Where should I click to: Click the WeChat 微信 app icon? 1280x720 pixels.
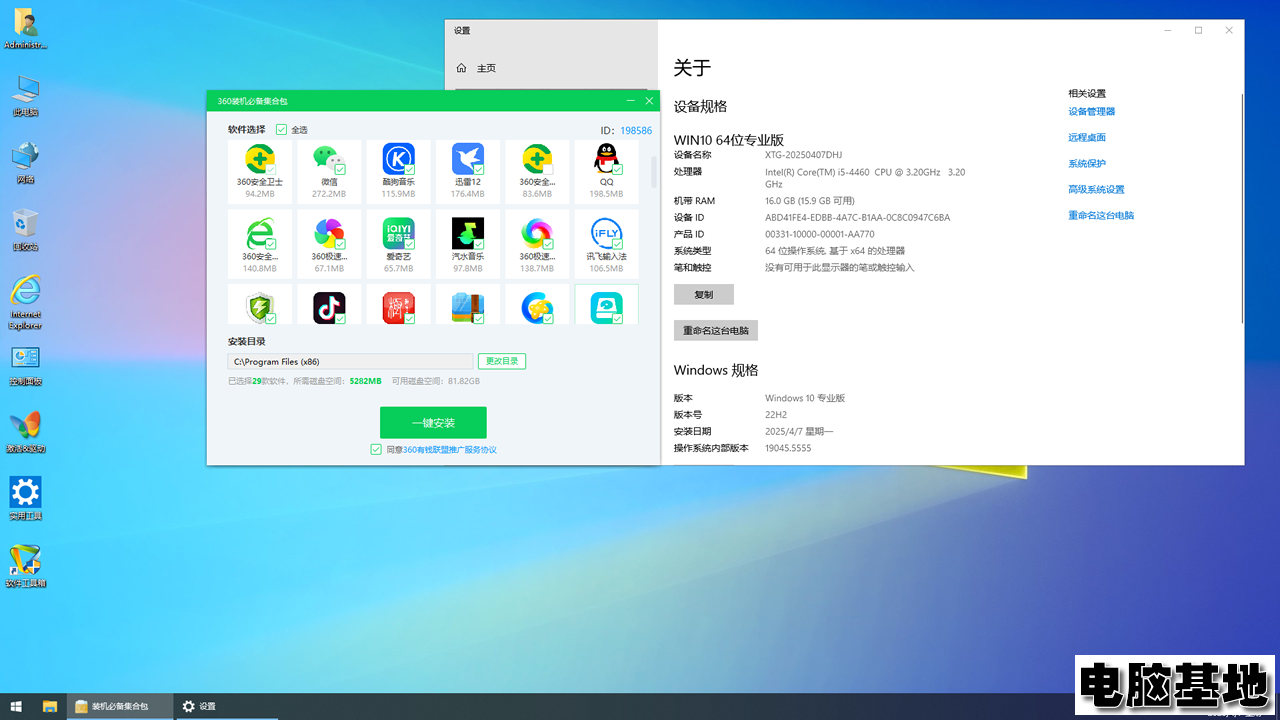[x=329, y=159]
